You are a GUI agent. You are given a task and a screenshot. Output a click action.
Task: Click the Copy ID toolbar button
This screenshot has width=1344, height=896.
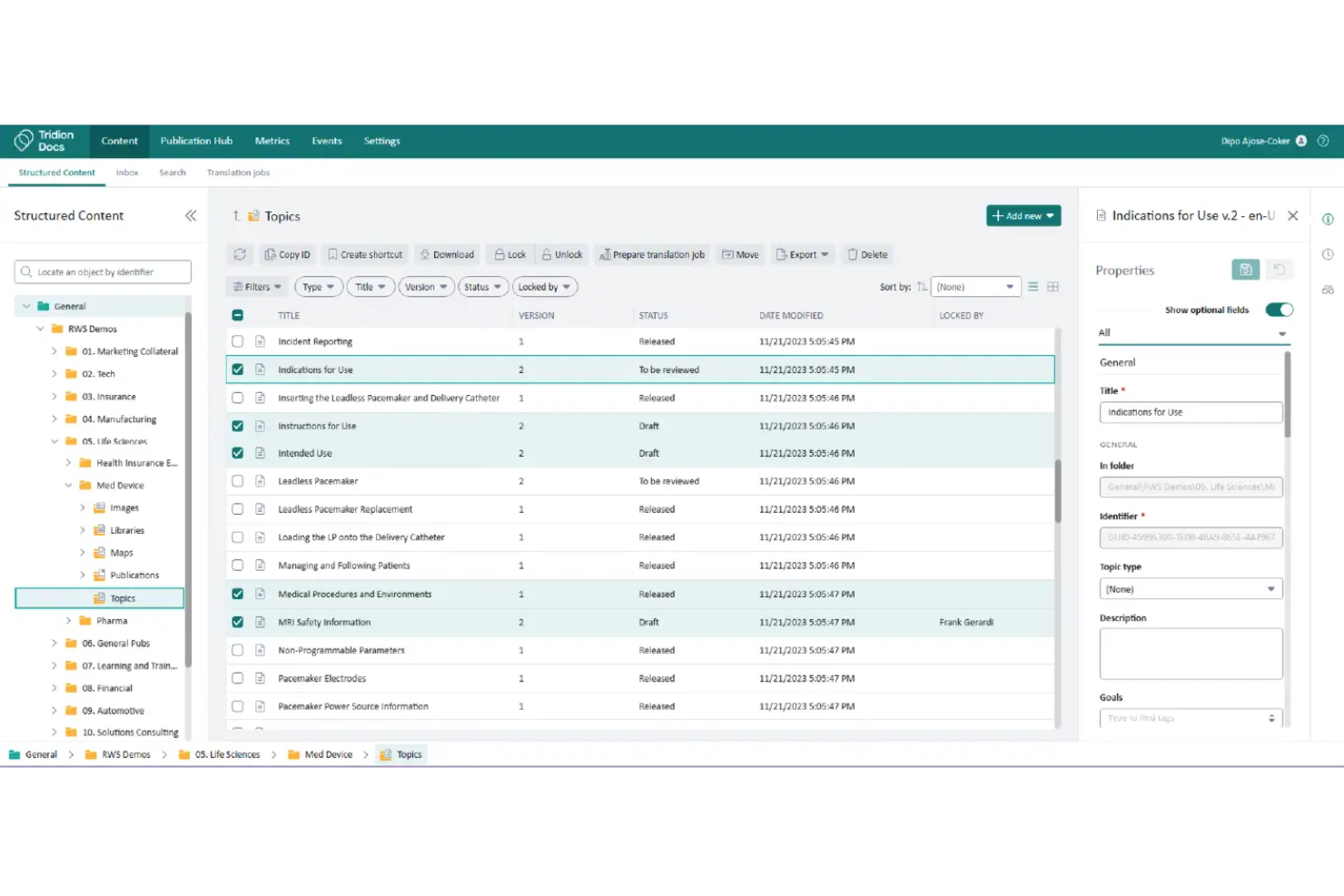click(287, 255)
